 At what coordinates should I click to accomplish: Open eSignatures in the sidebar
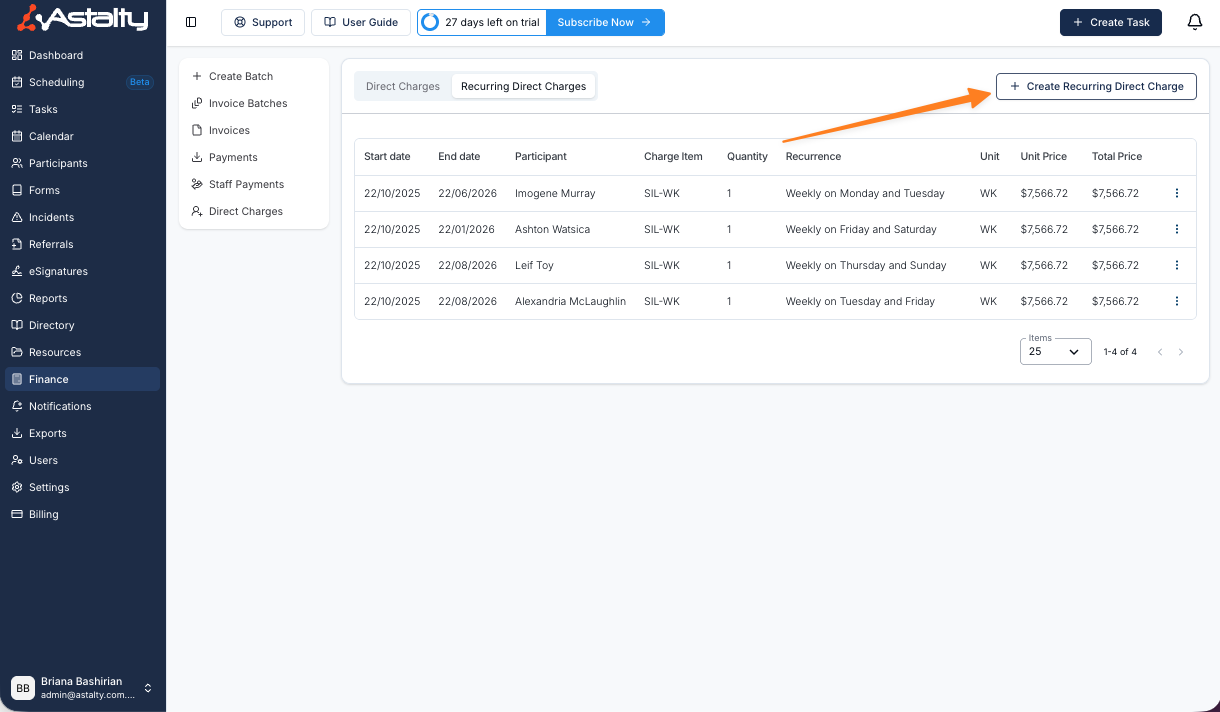click(58, 271)
